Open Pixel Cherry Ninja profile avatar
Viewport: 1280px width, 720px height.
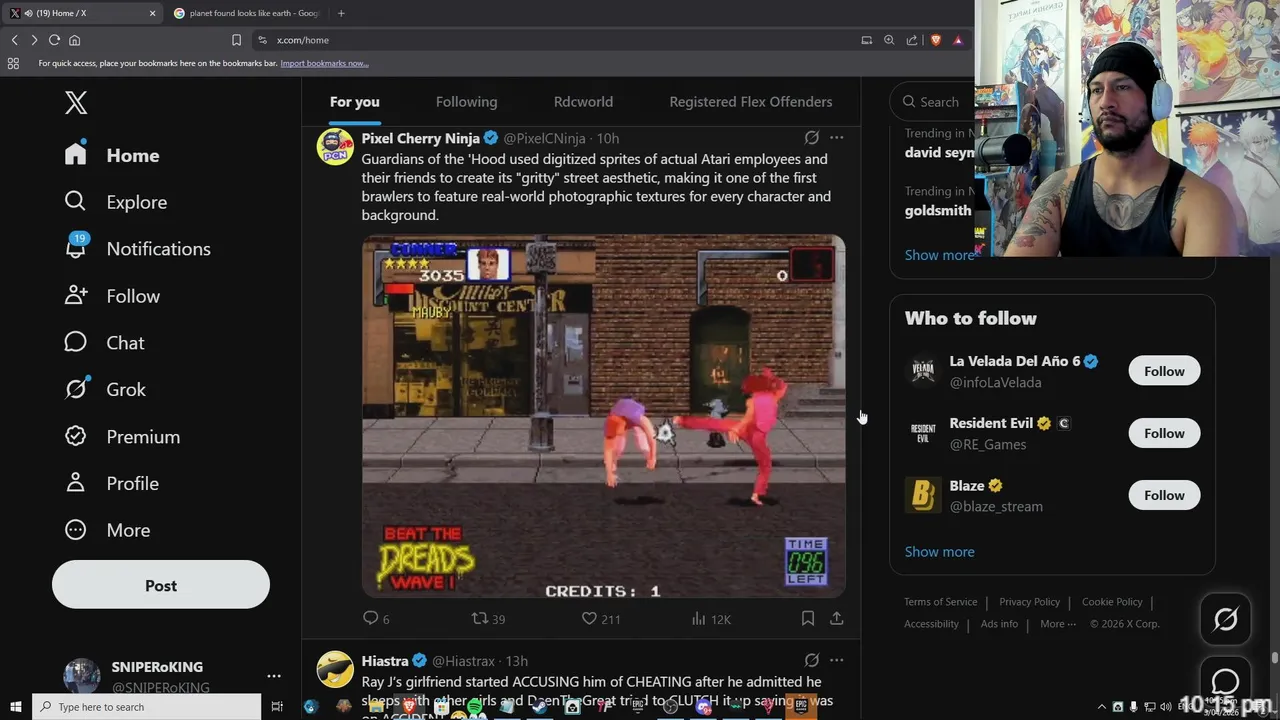tap(335, 146)
